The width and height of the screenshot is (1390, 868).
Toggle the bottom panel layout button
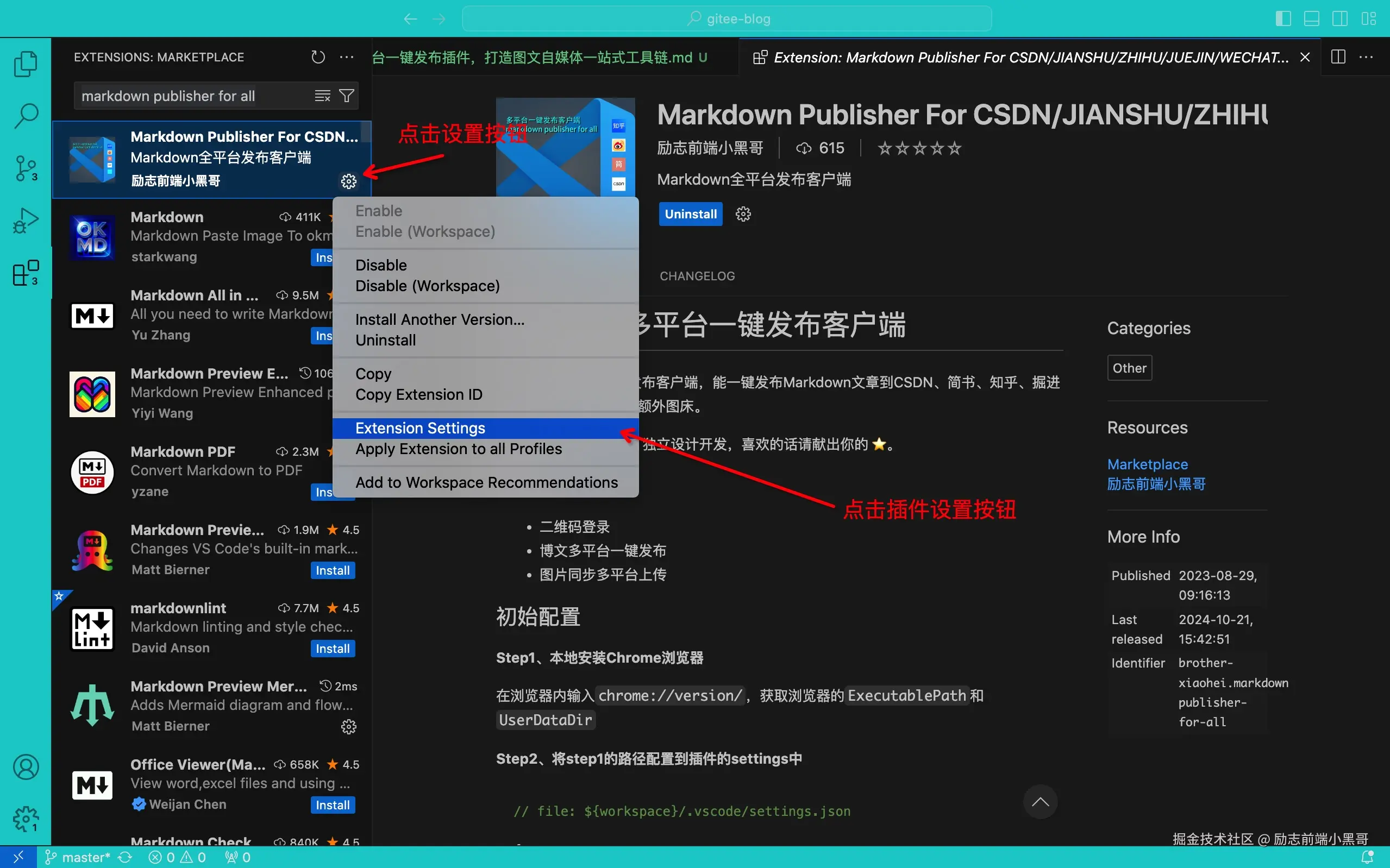point(1312,18)
